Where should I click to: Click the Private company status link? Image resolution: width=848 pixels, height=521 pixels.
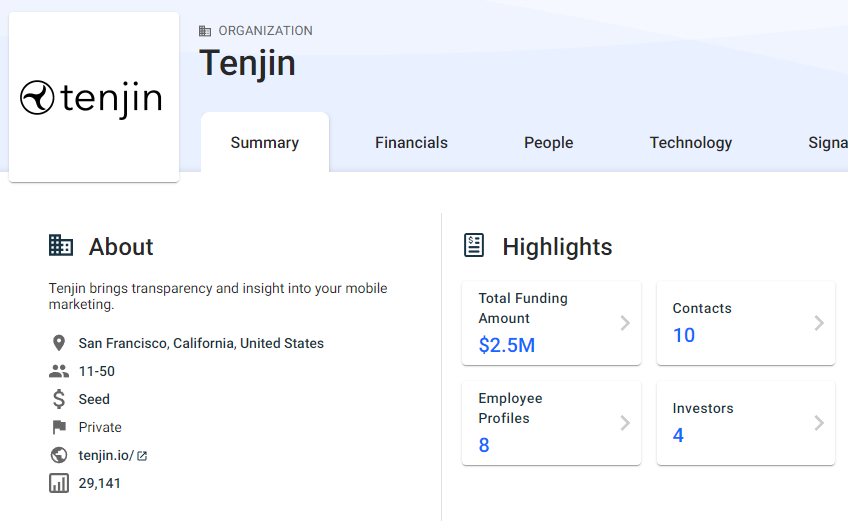(x=100, y=427)
